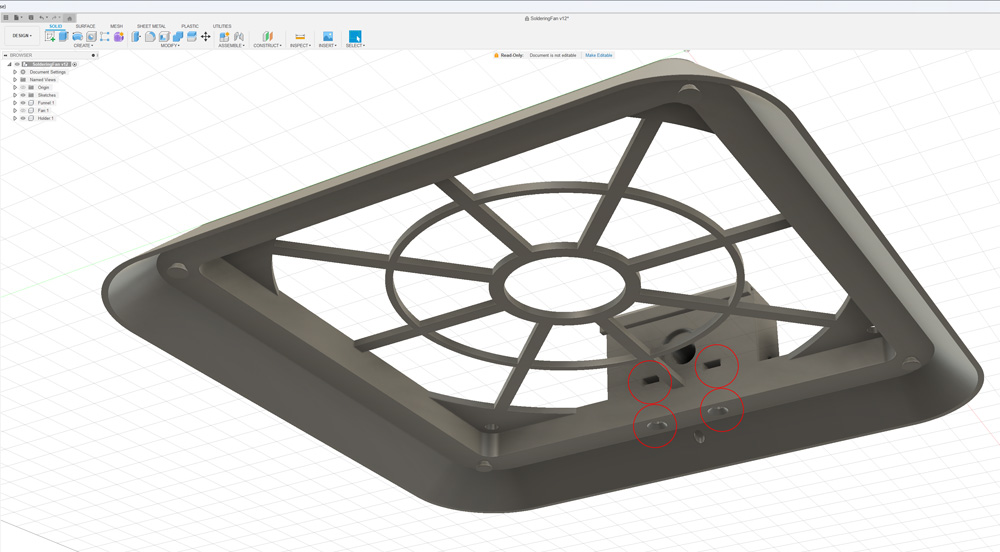Expand the Document Settings tree node
This screenshot has width=1000, height=552.
click(15, 72)
